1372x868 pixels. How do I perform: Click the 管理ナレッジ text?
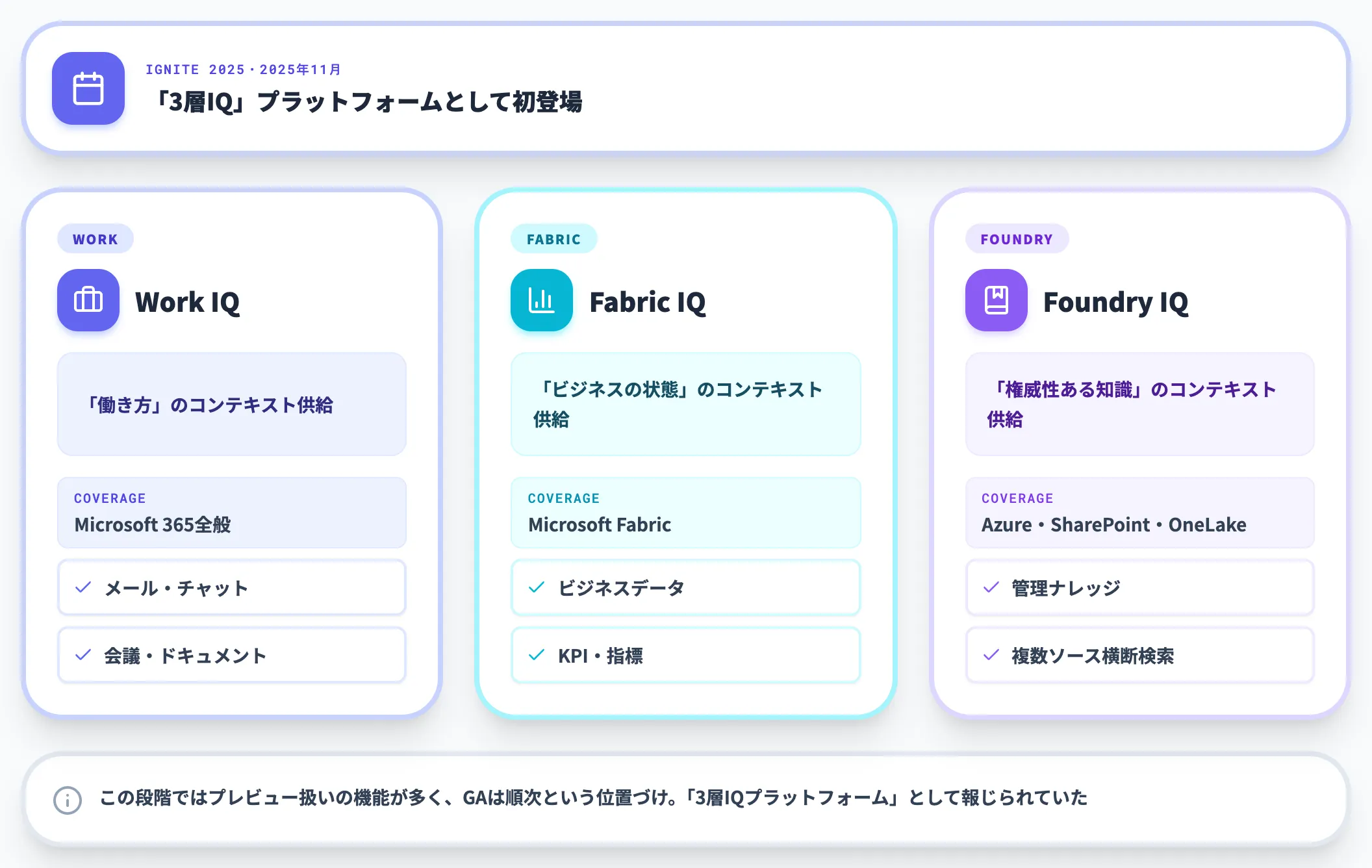coord(1066,588)
